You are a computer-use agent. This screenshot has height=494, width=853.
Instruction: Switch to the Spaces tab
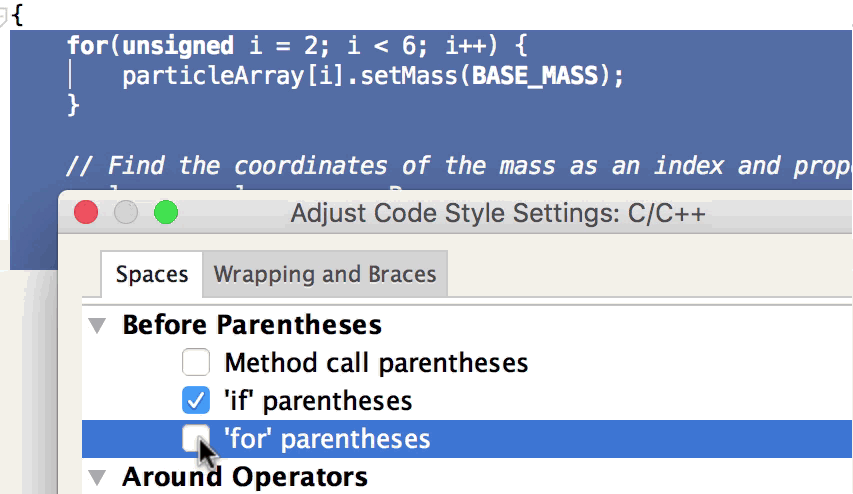coord(152,274)
